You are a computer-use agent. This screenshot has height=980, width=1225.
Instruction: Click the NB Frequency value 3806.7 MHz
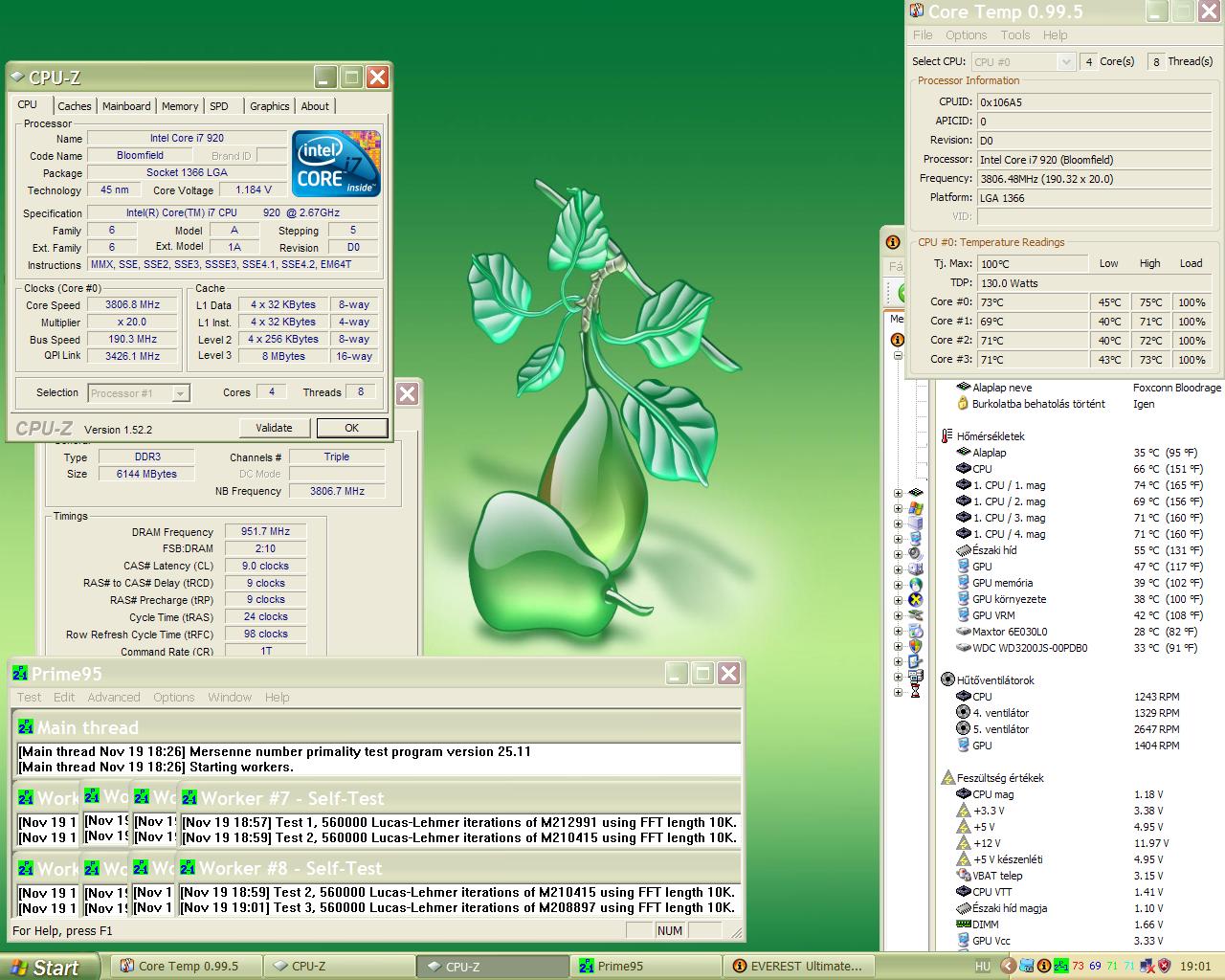[337, 491]
